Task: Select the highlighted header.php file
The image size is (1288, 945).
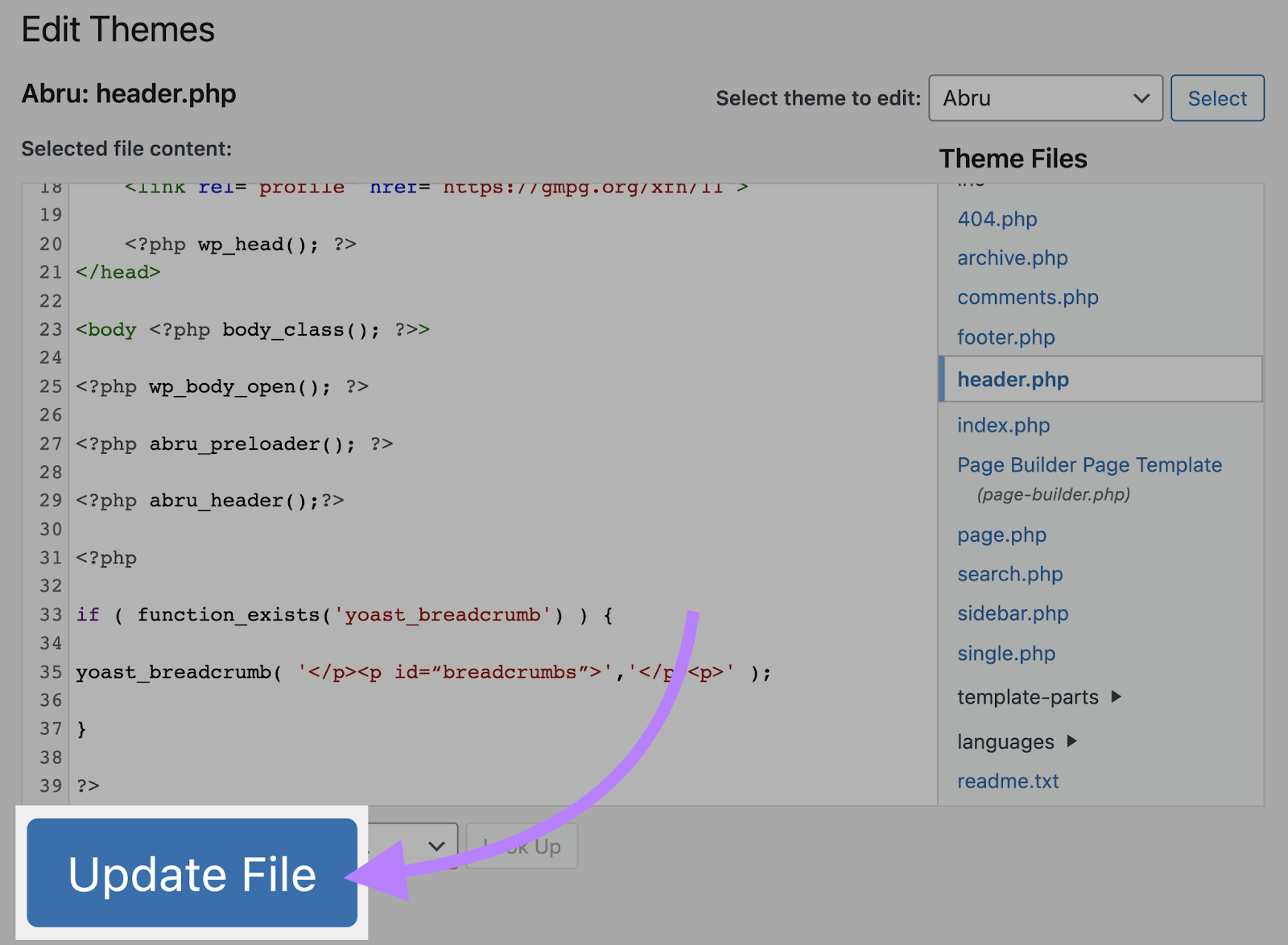Action: (x=1013, y=379)
